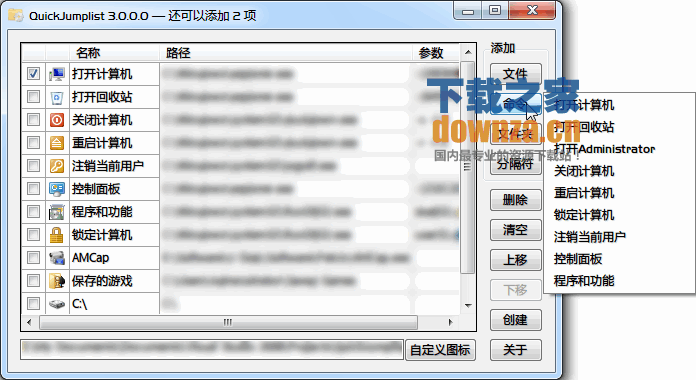The image size is (696, 380).
Task: Click the padlock icon for 锁定计算机
Action: tap(57, 235)
